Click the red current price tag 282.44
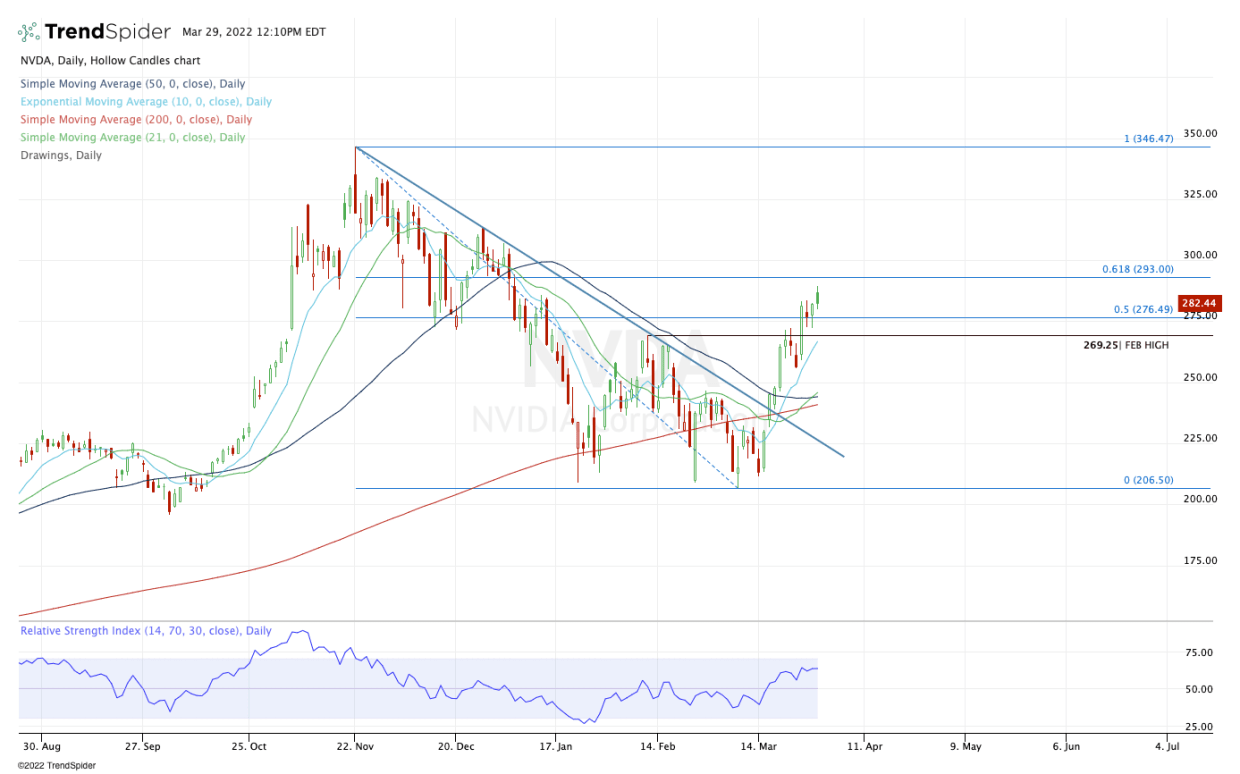Viewport: 1240px width, 774px height. point(1198,303)
